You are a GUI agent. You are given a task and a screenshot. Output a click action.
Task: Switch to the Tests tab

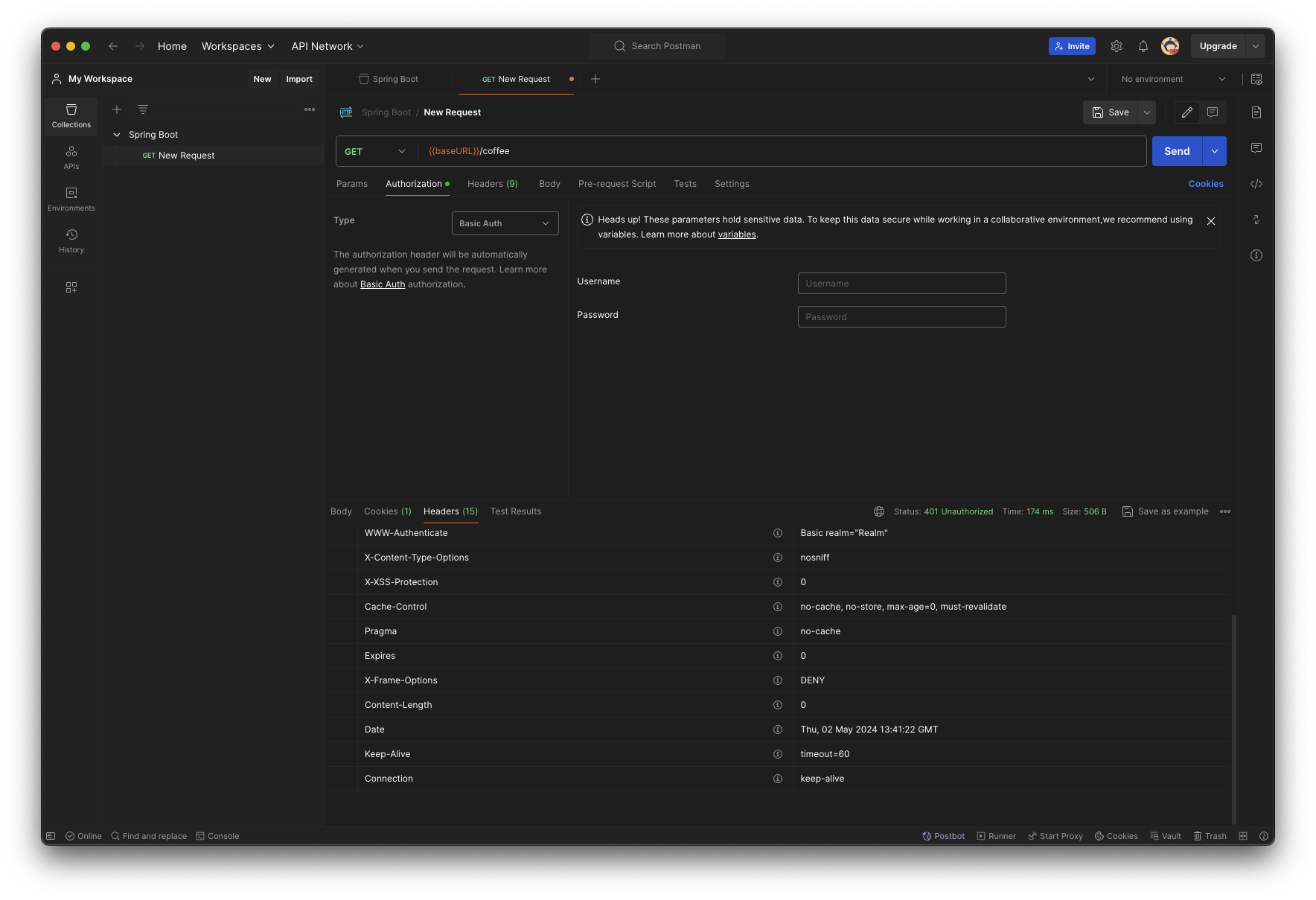click(x=686, y=184)
